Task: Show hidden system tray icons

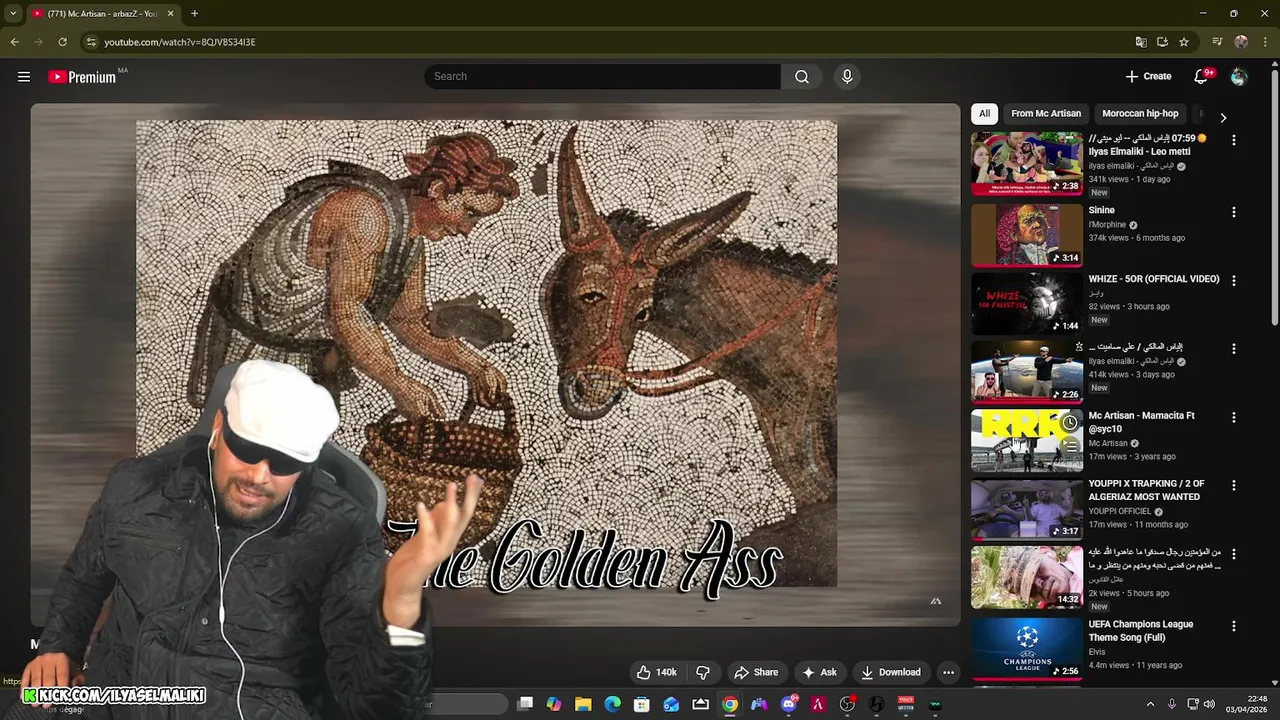Action: [x=1150, y=704]
